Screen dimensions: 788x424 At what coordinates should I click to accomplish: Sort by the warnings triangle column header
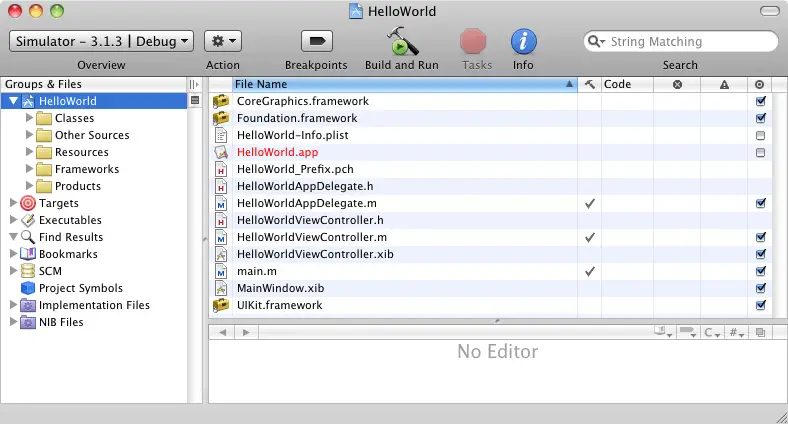[724, 84]
